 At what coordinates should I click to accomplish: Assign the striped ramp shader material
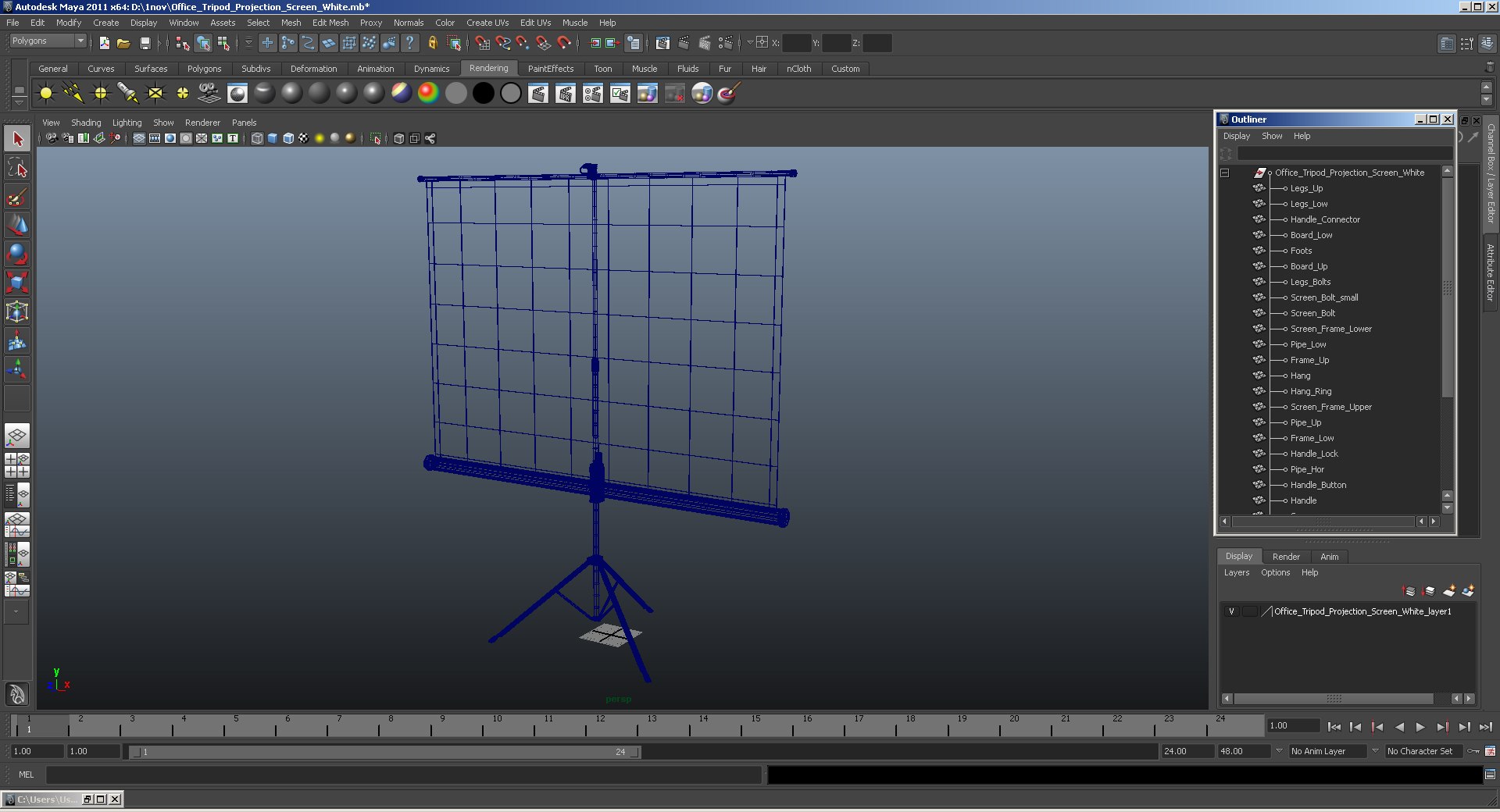click(x=401, y=94)
